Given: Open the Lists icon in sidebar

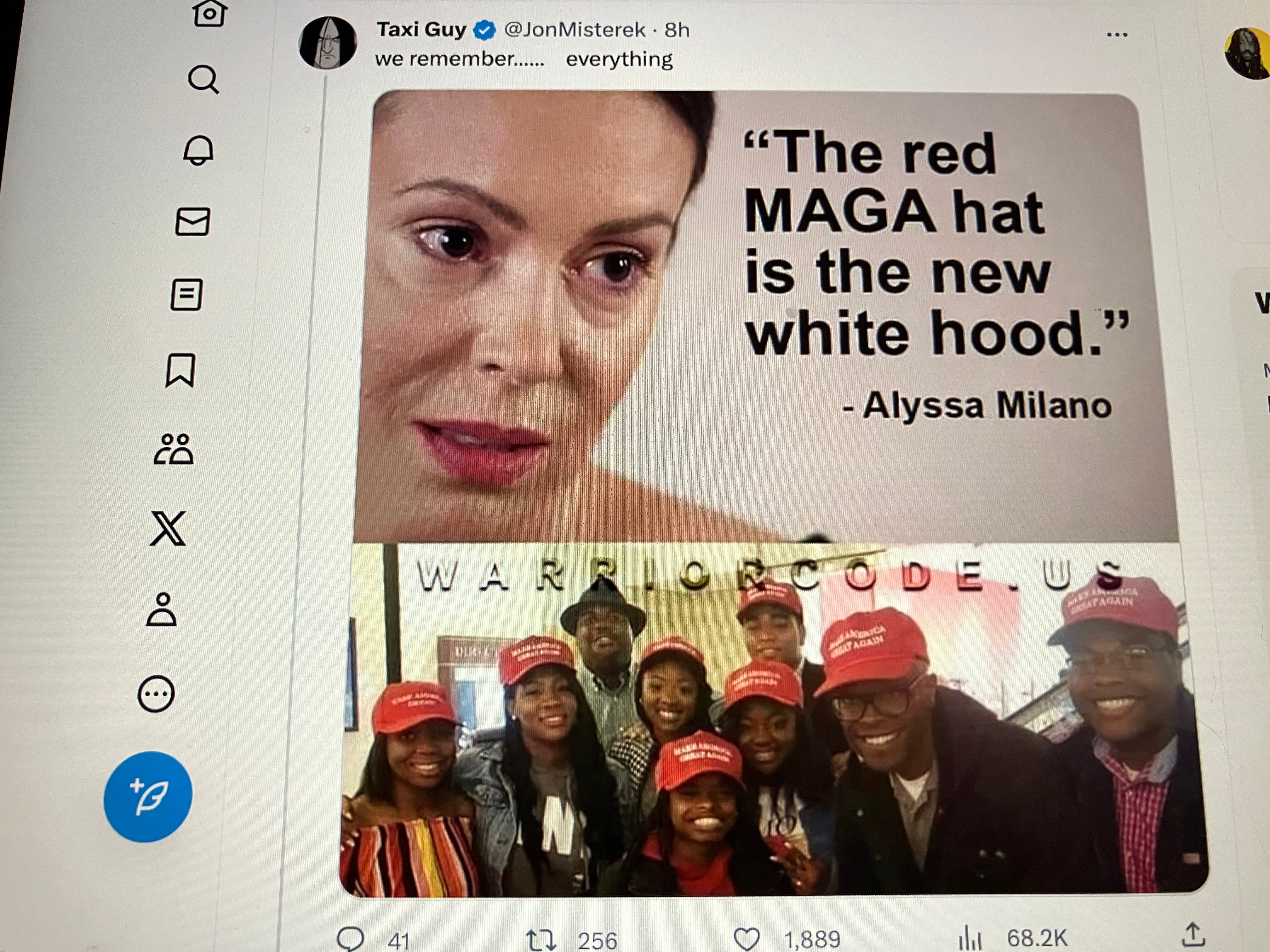Looking at the screenshot, I should [x=187, y=295].
